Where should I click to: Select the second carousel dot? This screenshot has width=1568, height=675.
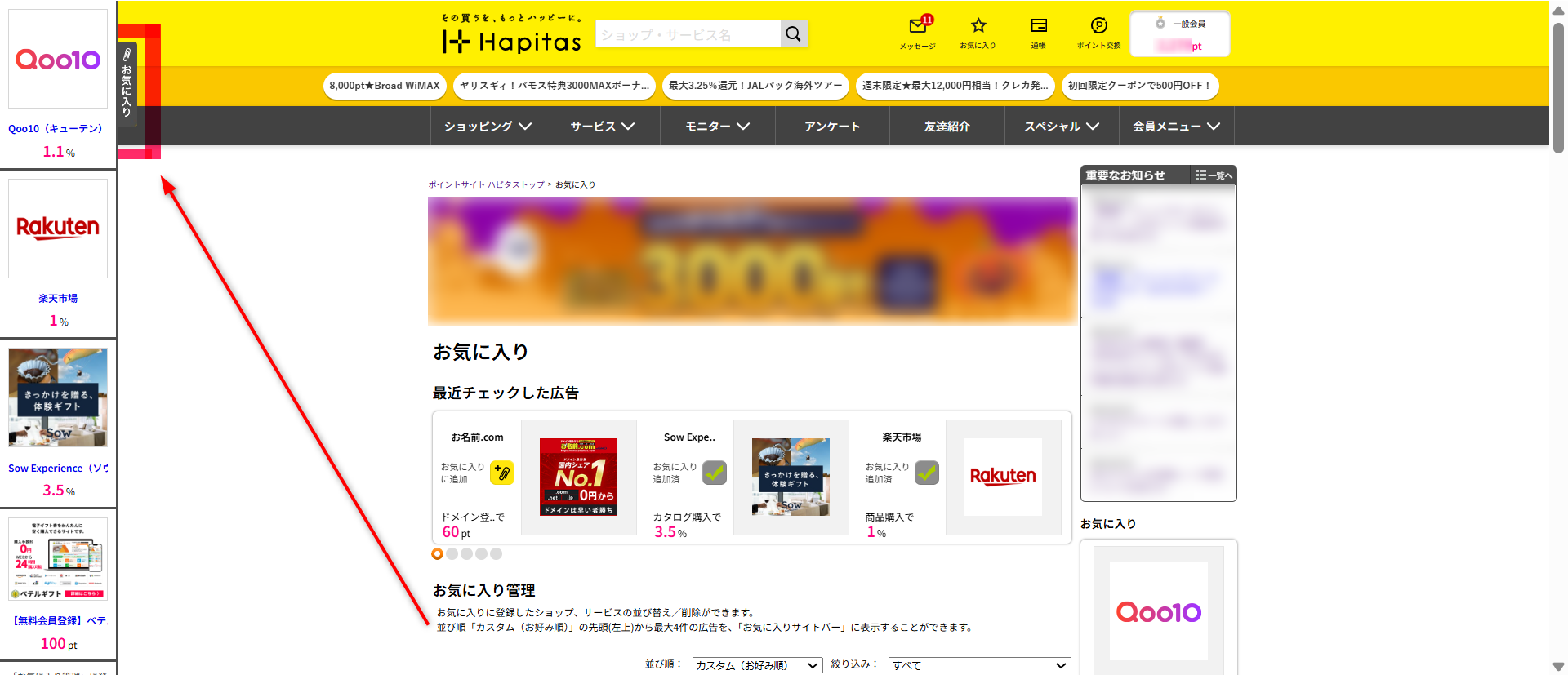tap(452, 554)
